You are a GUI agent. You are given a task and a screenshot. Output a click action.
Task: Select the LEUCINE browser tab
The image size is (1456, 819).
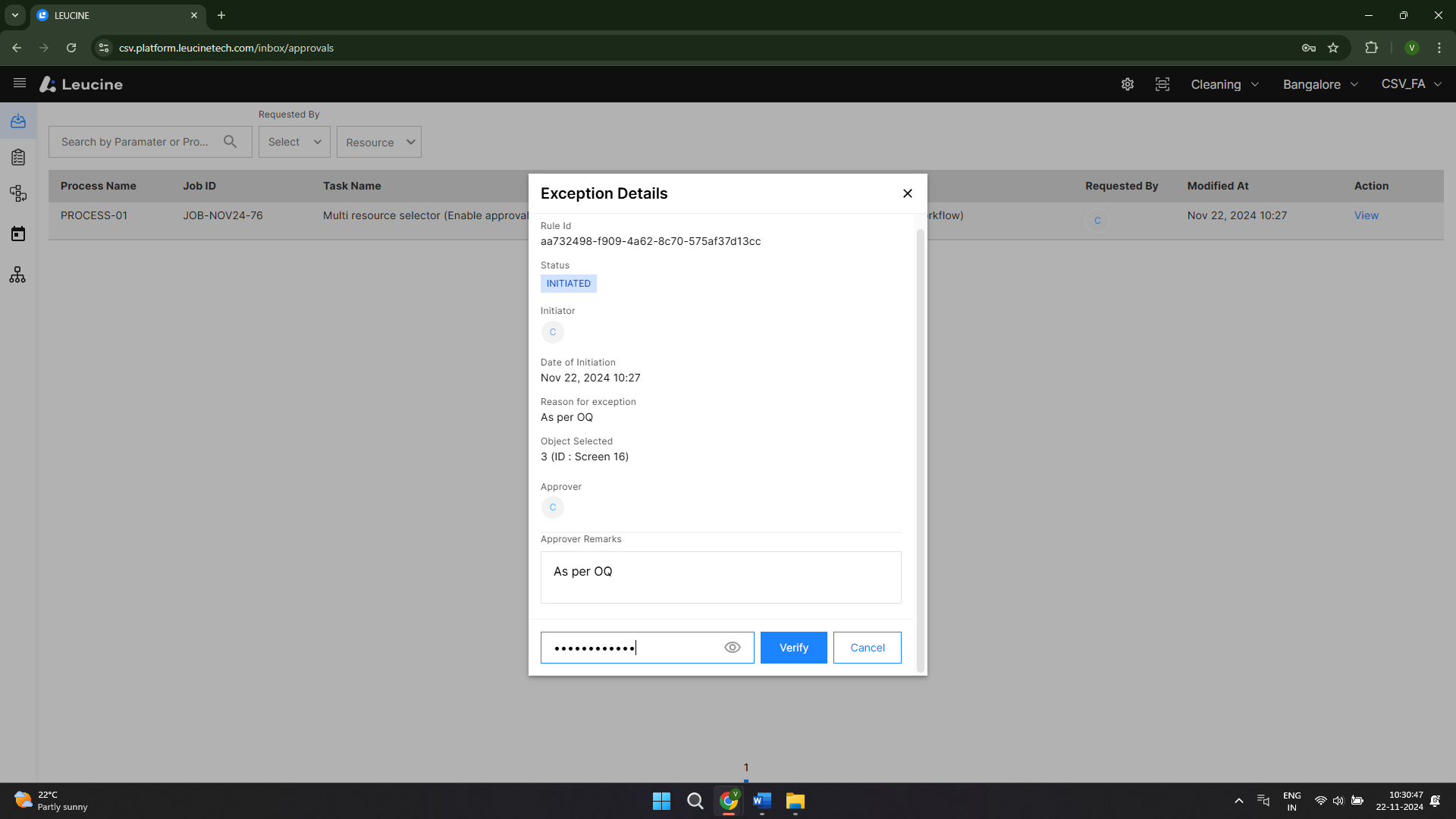tap(118, 15)
